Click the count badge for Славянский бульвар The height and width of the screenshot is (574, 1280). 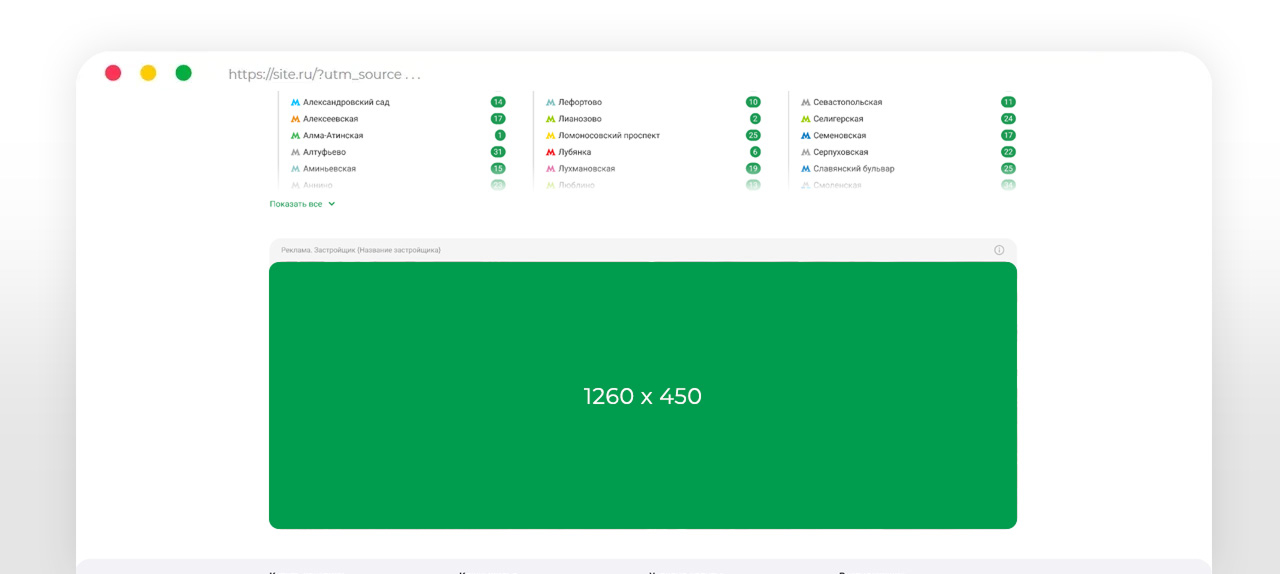[x=1008, y=169]
